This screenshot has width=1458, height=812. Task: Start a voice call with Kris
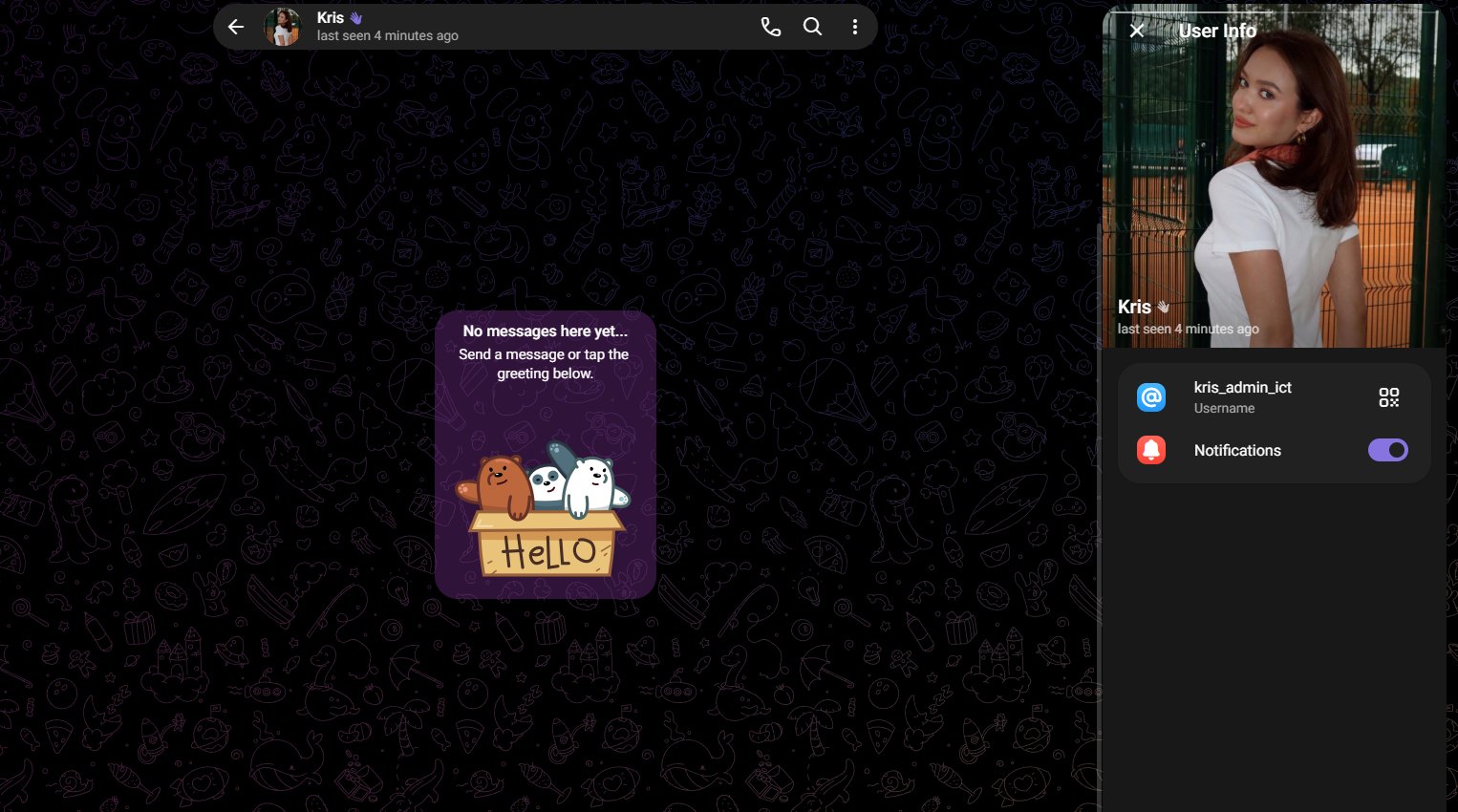coord(771,27)
